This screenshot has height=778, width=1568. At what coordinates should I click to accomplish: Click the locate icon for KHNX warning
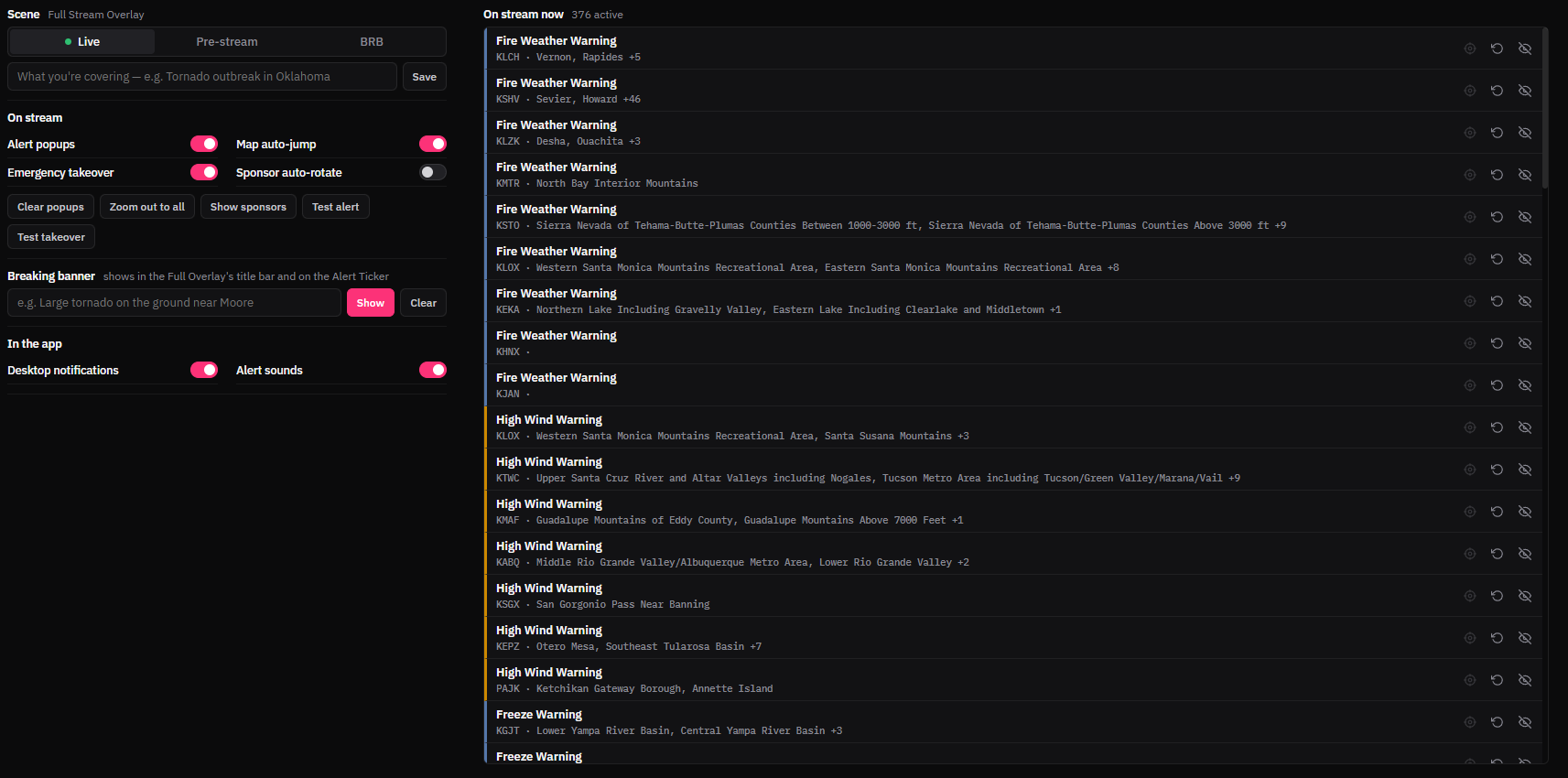coord(1470,343)
